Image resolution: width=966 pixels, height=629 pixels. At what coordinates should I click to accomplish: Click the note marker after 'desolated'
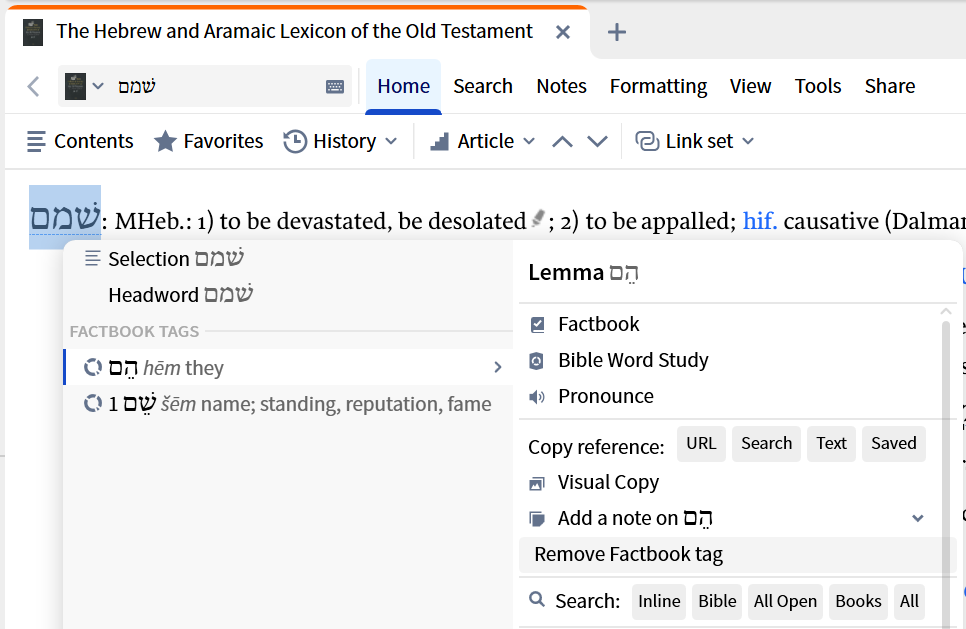[539, 219]
